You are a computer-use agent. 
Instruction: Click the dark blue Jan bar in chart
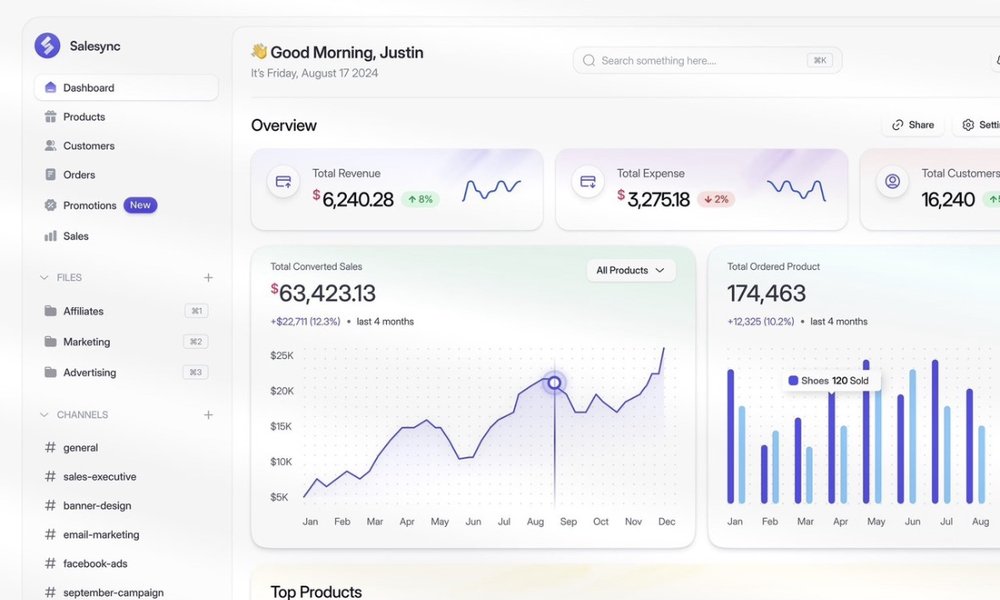coord(731,436)
